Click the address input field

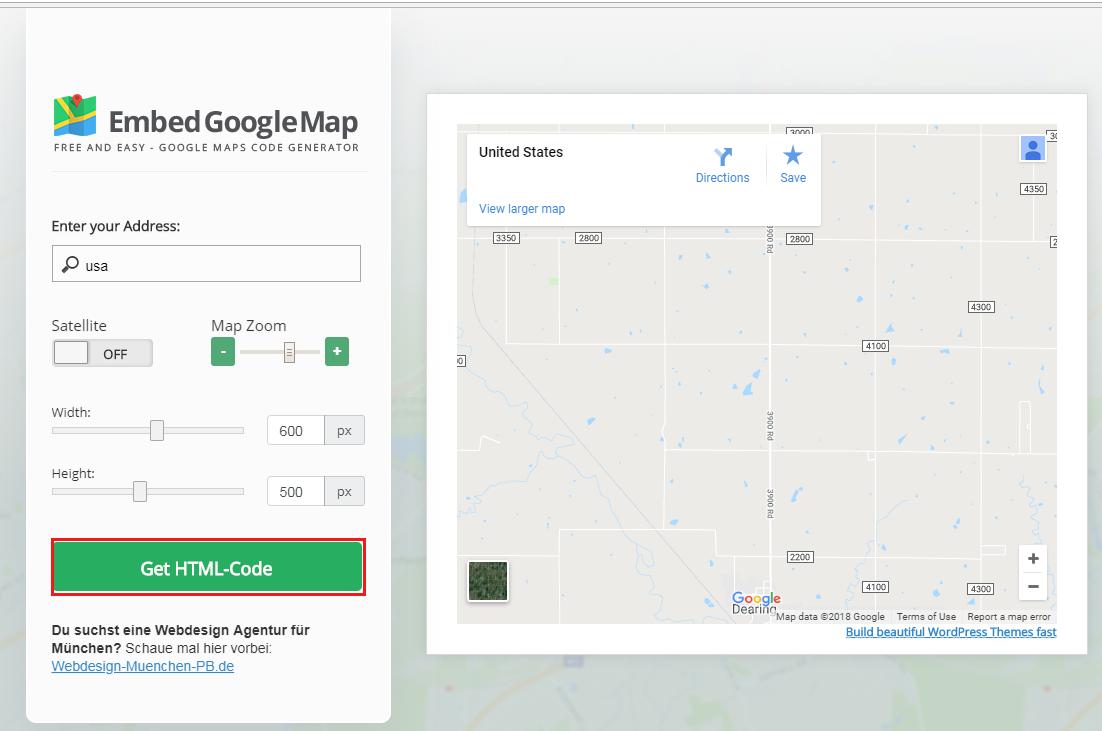[x=218, y=265]
